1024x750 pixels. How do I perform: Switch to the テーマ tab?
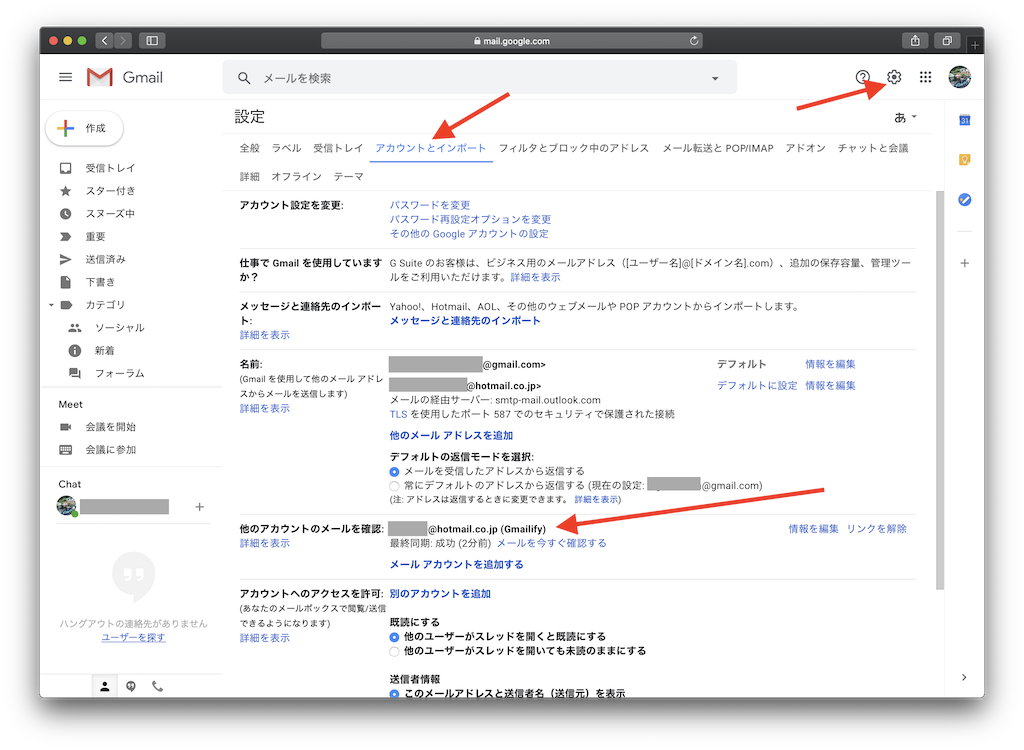click(349, 177)
